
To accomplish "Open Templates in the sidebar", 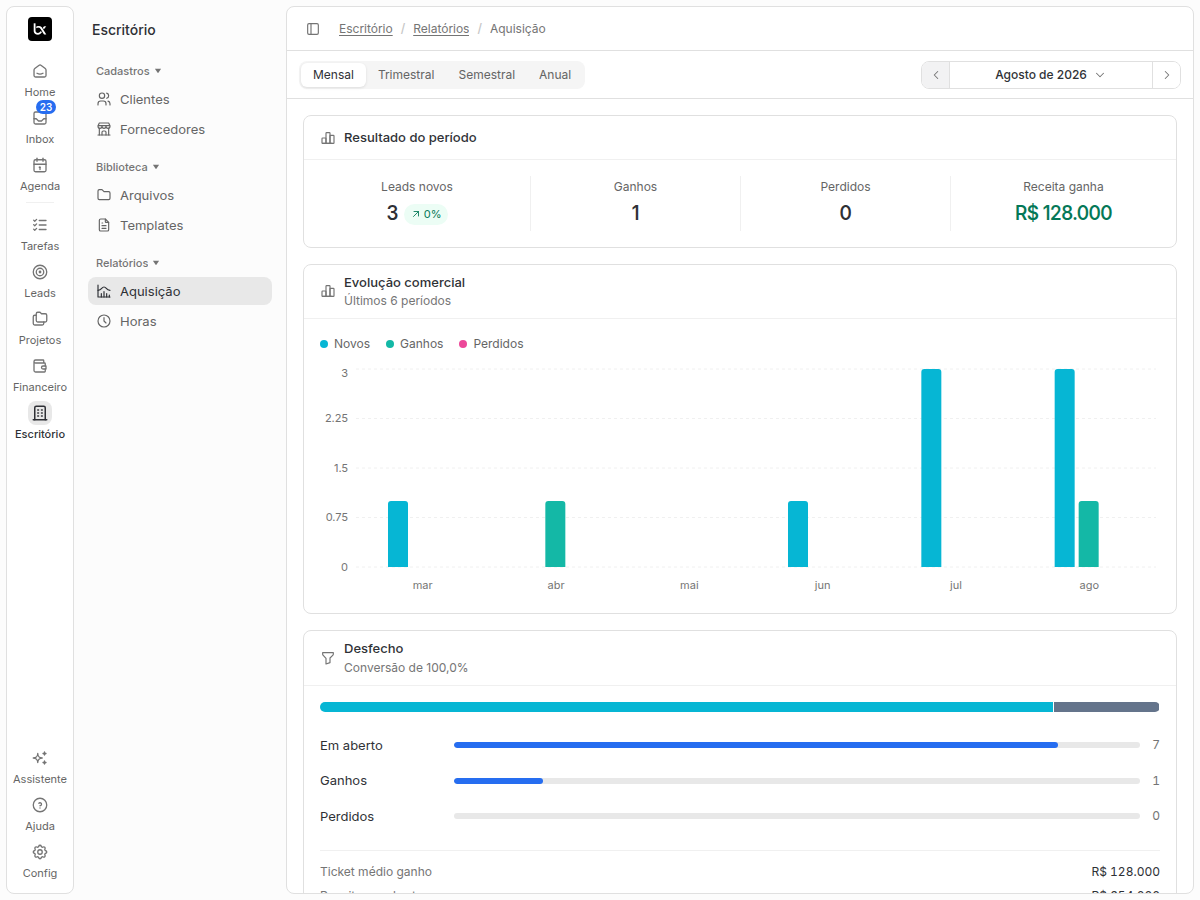I will tap(180, 226).
